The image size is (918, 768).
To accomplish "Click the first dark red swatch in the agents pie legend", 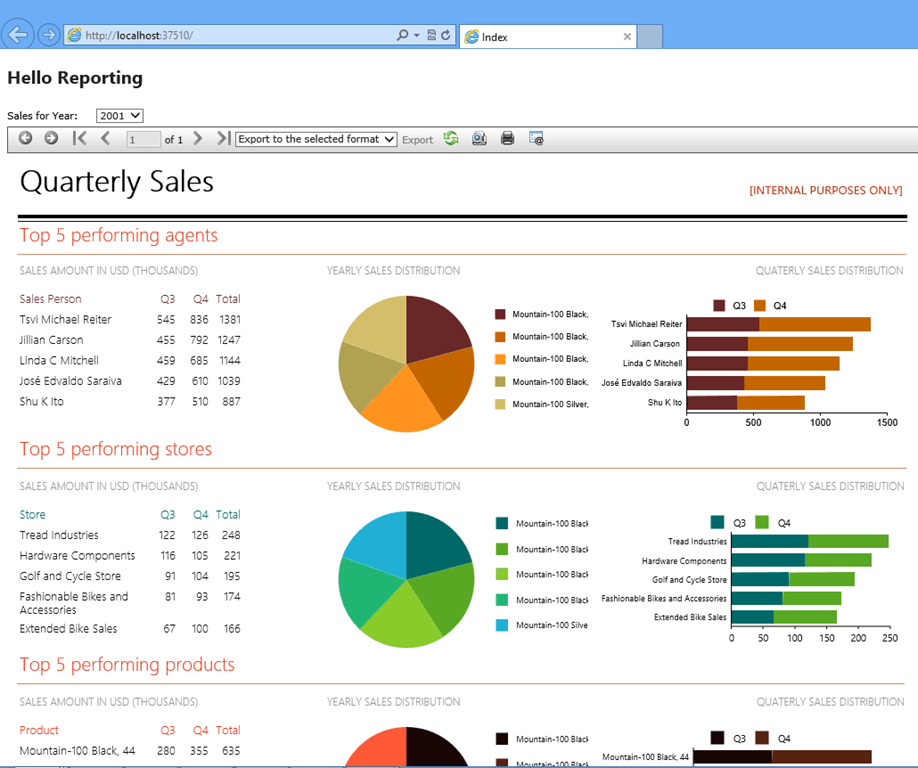I will [500, 314].
